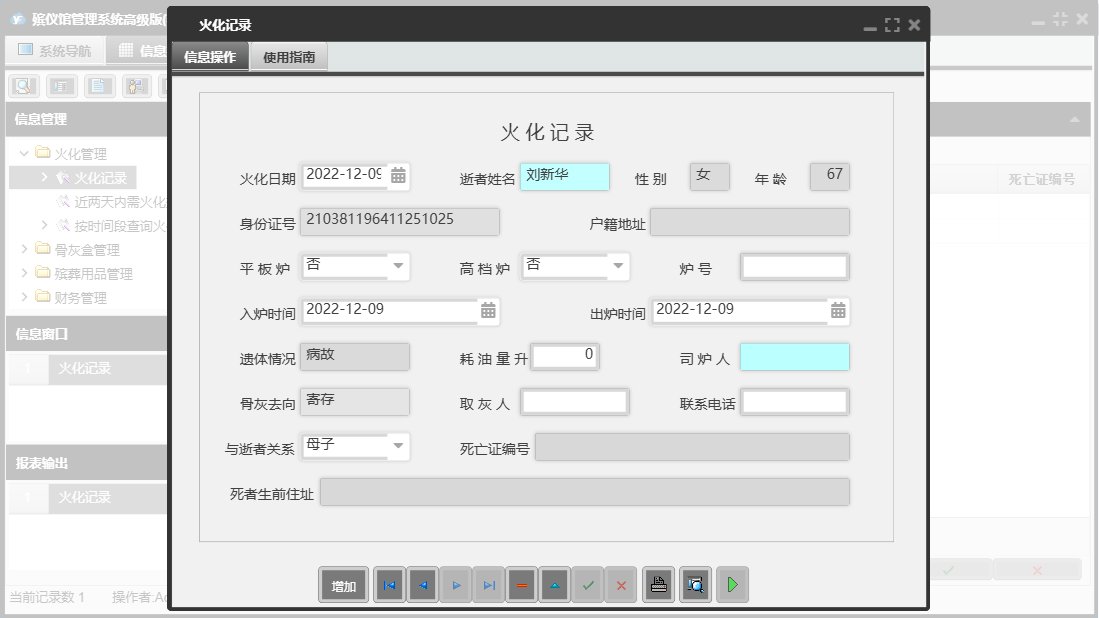
Task: Open calendar picker for 火化日期
Action: pyautogui.click(x=398, y=176)
